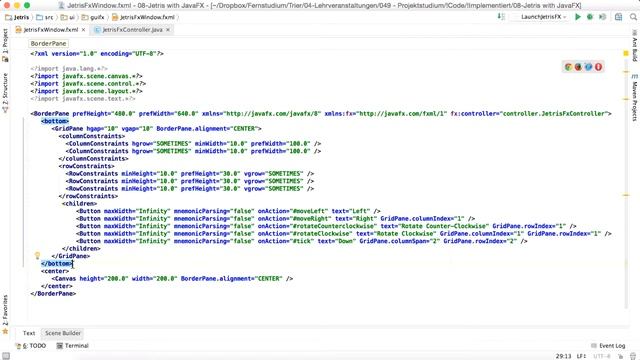Open the Event Log
Screen dimensions: 640x360
tap(608, 346)
